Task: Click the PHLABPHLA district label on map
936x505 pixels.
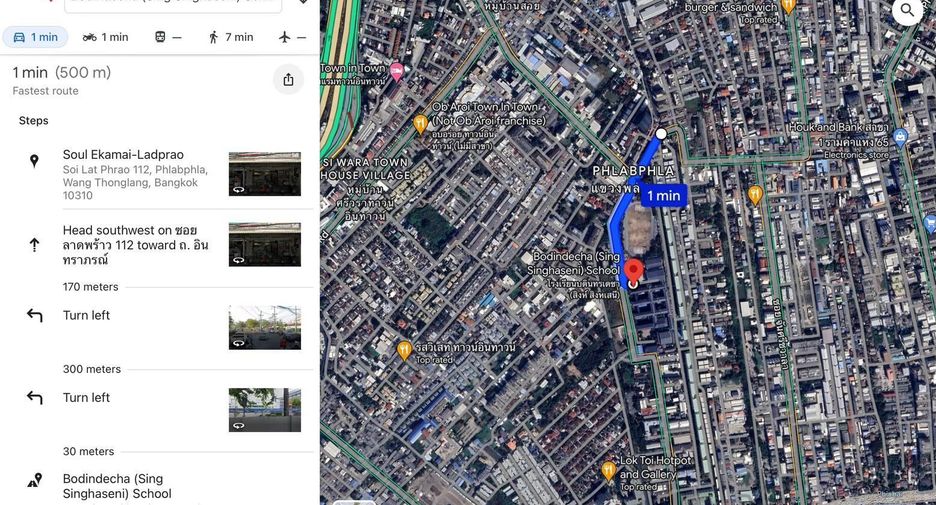Action: tap(633, 171)
